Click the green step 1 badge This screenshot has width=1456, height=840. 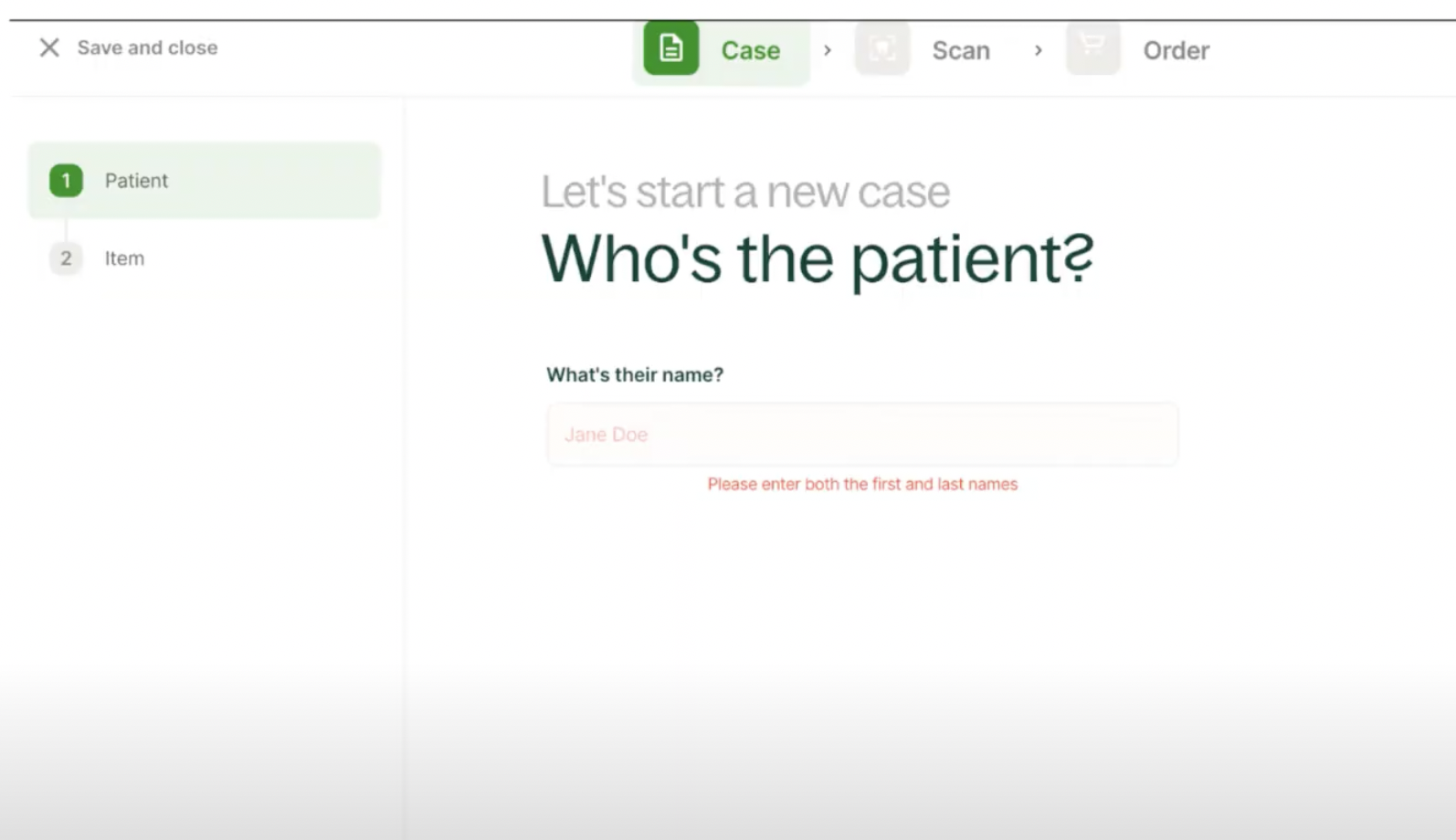tap(66, 181)
